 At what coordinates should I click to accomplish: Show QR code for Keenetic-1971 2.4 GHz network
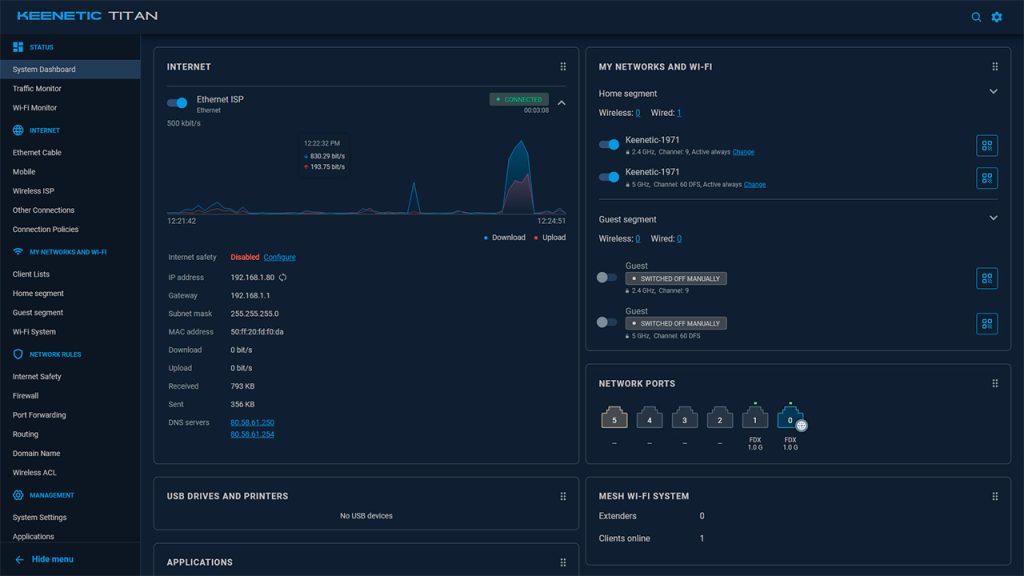coord(987,145)
